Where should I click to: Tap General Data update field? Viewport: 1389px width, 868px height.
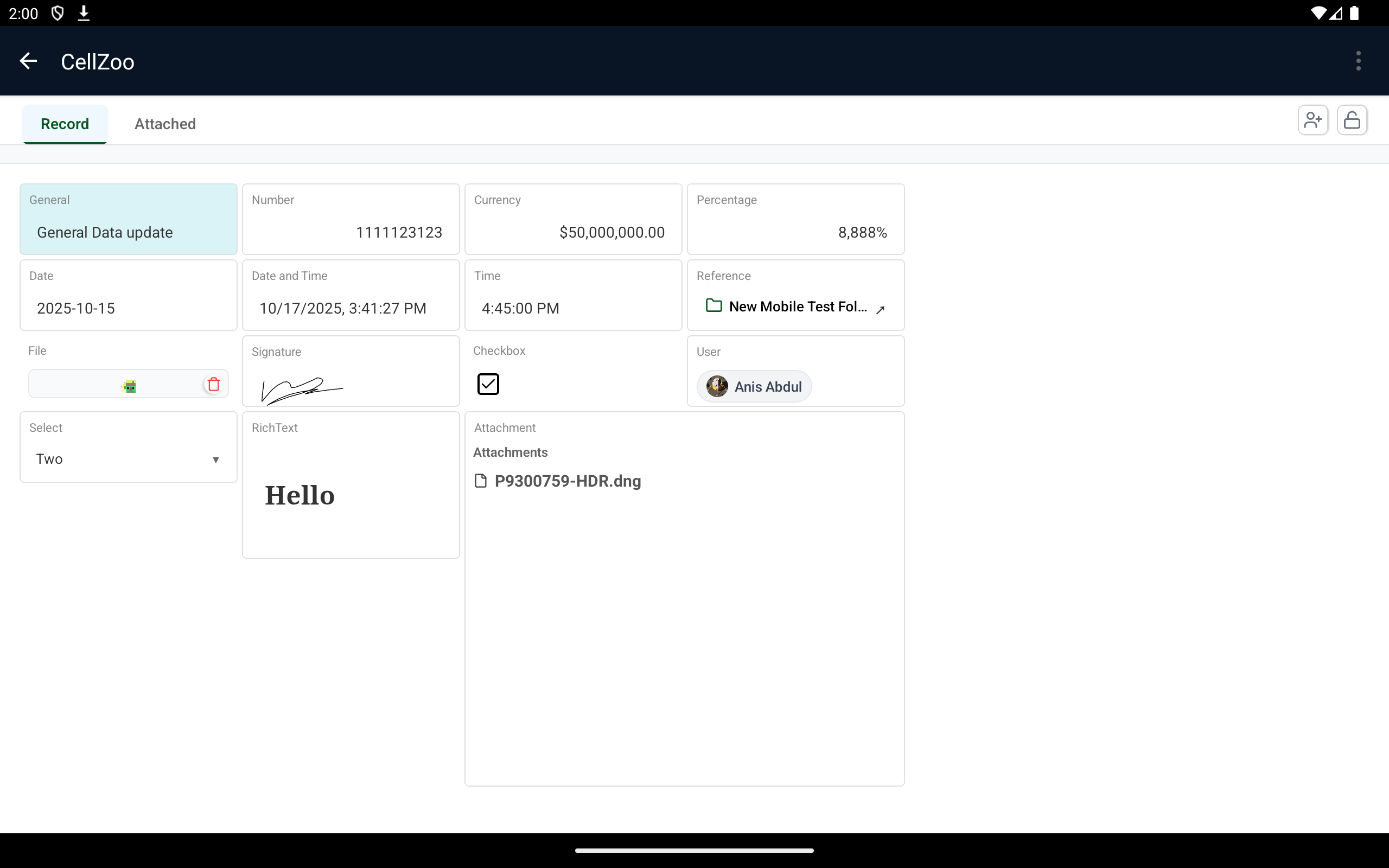(128, 232)
